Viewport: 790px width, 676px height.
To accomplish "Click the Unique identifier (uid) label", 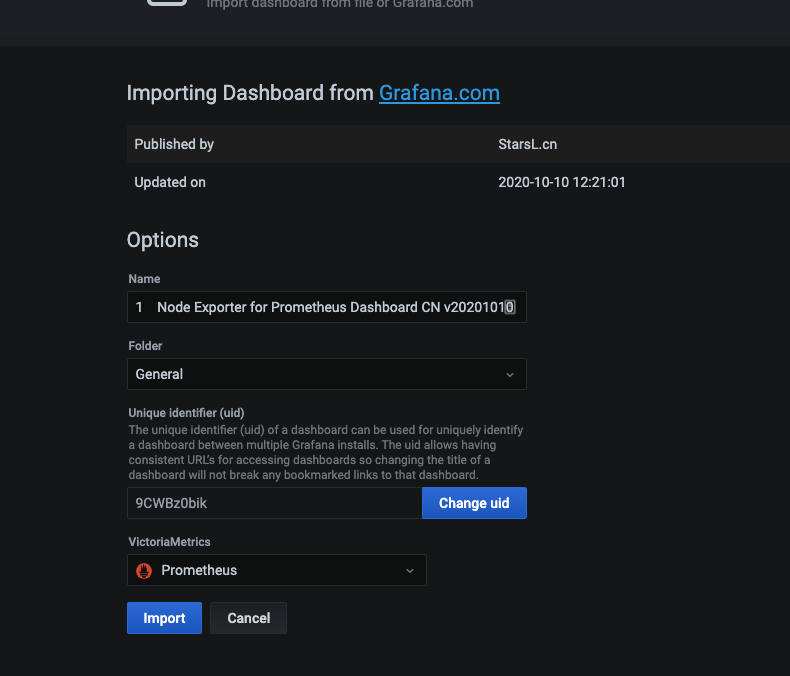I will [x=186, y=412].
